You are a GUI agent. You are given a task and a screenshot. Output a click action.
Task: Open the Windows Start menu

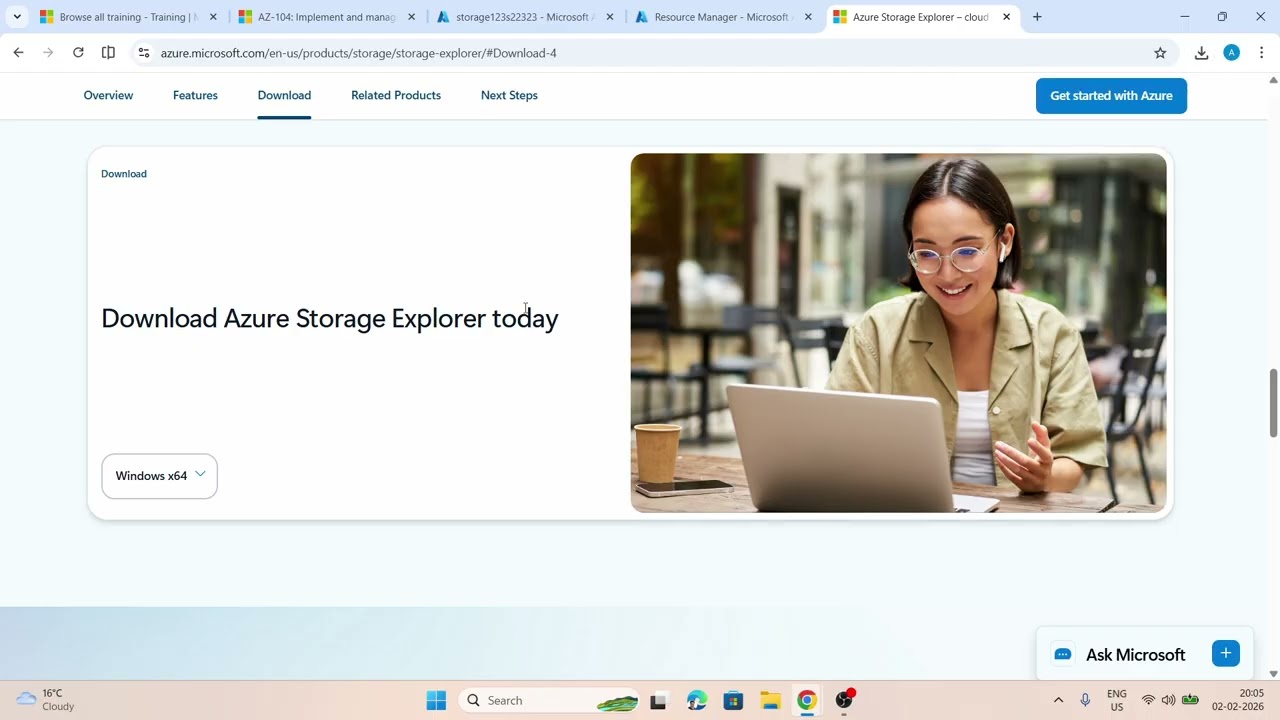pos(436,701)
